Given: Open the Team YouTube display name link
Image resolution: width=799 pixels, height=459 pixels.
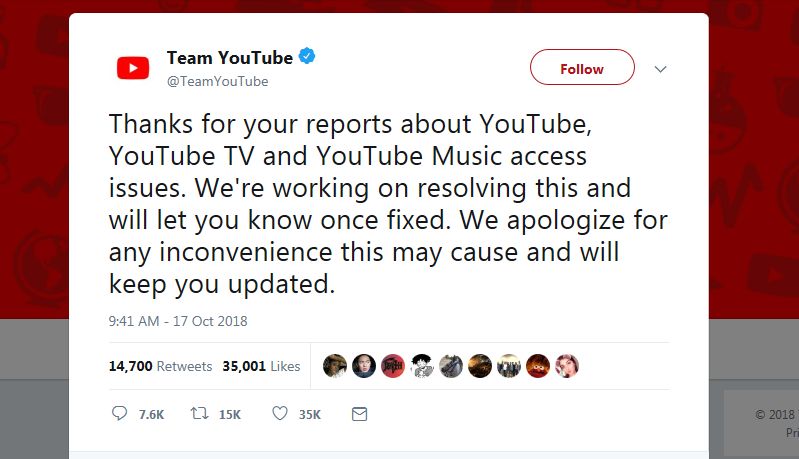Looking at the screenshot, I should [229, 57].
